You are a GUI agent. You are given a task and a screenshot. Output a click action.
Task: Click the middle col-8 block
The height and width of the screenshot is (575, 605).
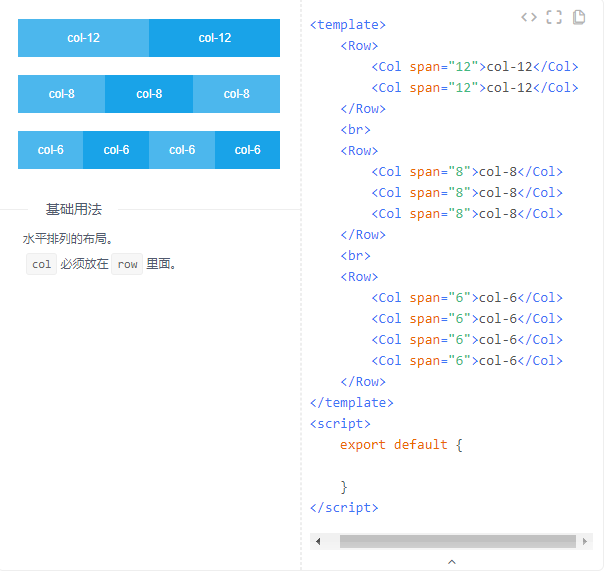pos(149,94)
